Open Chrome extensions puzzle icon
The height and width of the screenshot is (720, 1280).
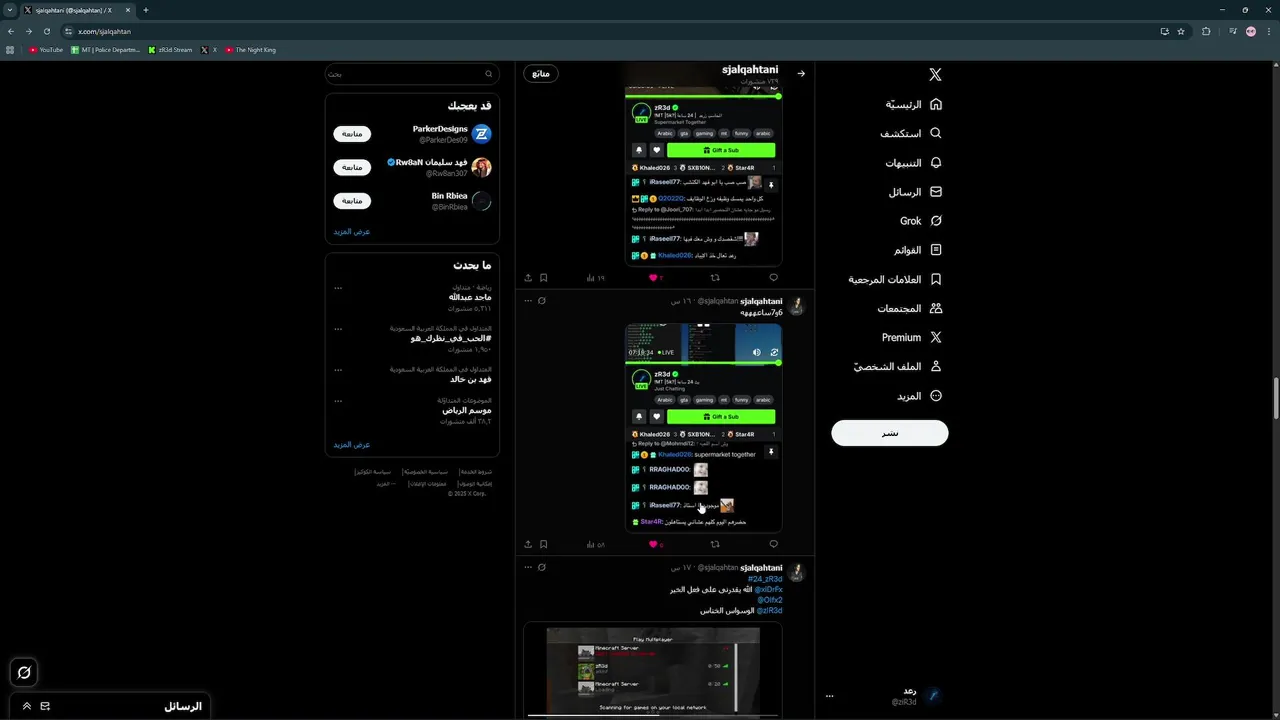click(x=1206, y=31)
